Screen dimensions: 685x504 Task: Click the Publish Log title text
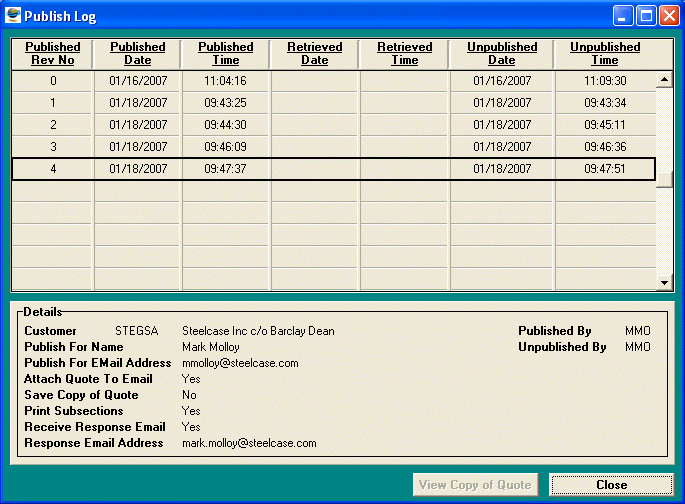point(60,17)
